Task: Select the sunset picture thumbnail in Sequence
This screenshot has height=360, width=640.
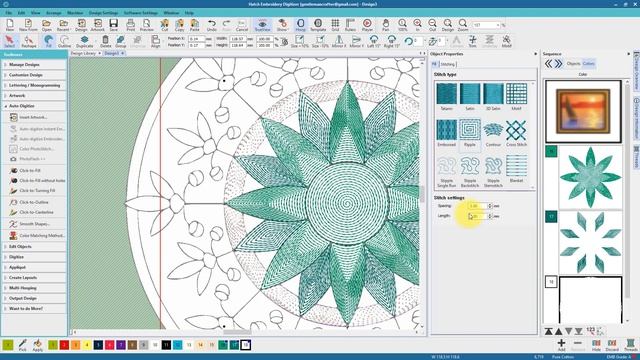Action: click(x=583, y=111)
